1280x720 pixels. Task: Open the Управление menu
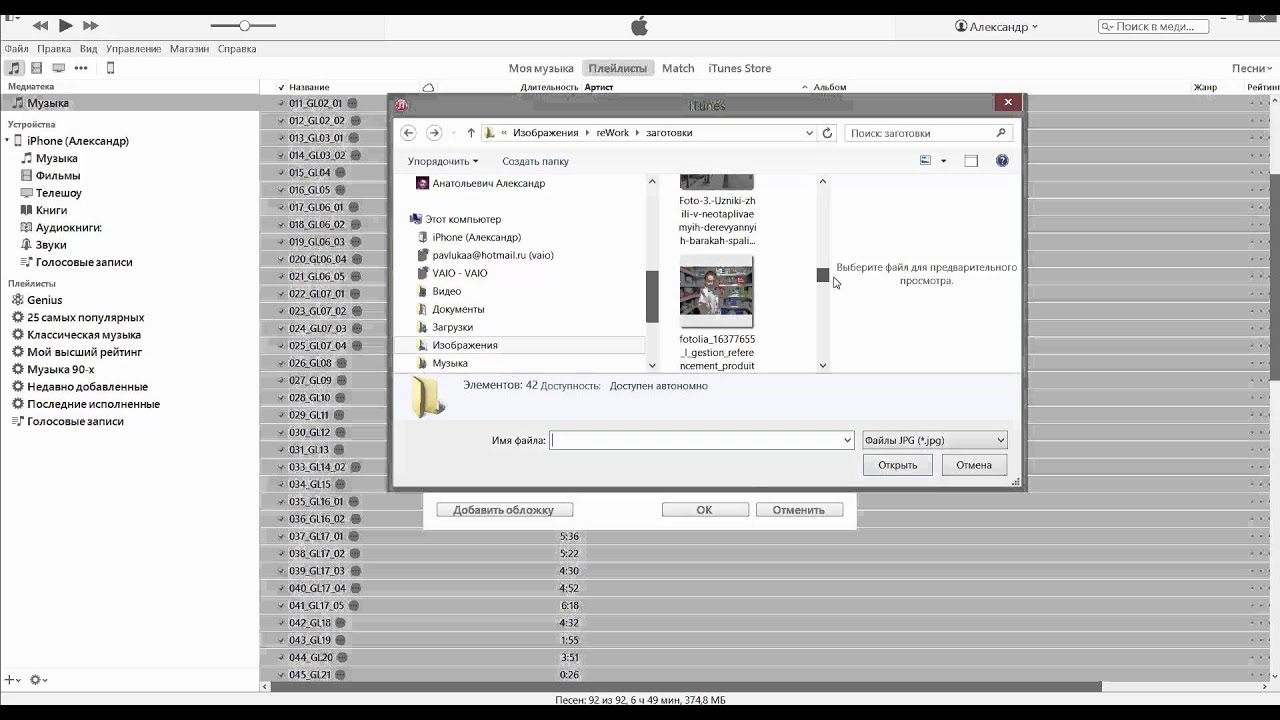tap(133, 49)
